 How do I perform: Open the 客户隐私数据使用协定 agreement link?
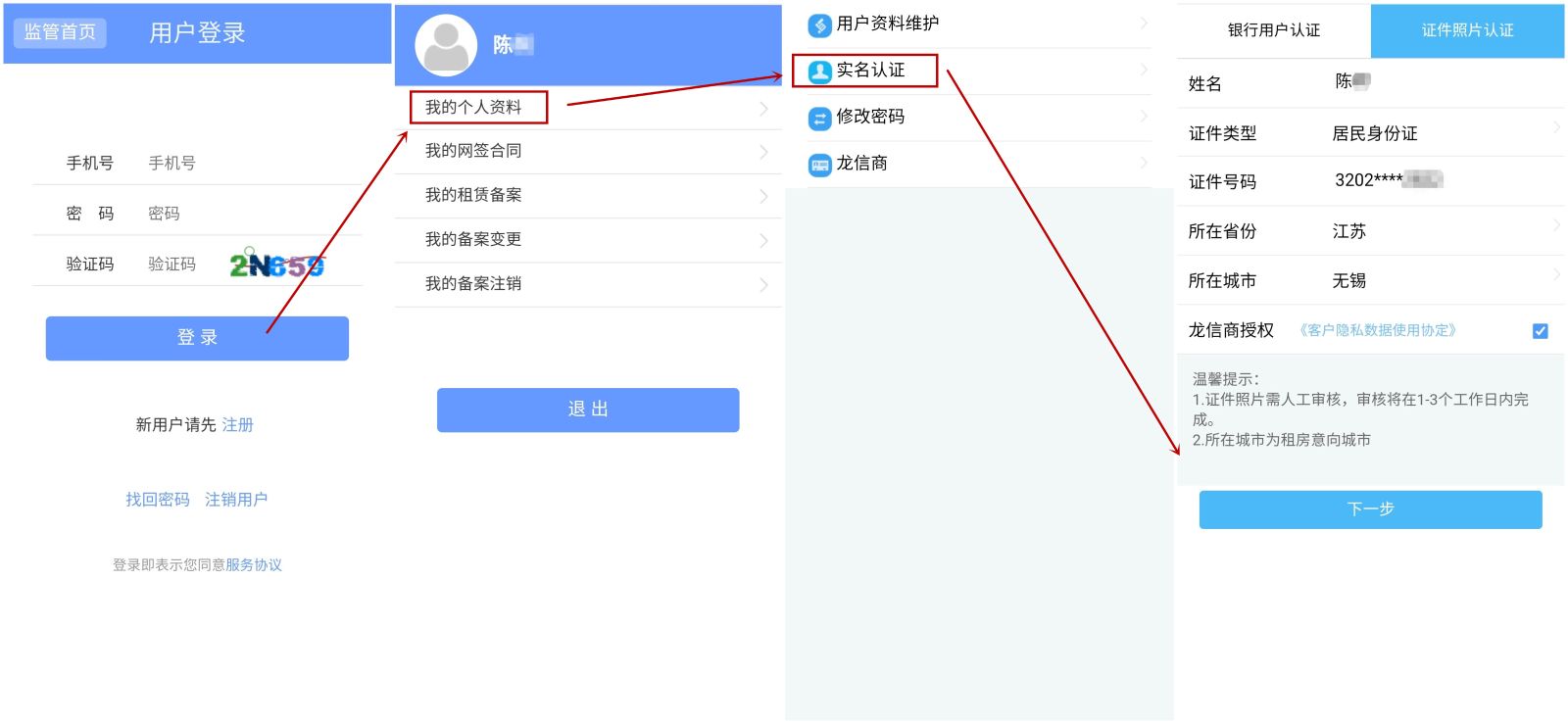pyautogui.click(x=1378, y=330)
